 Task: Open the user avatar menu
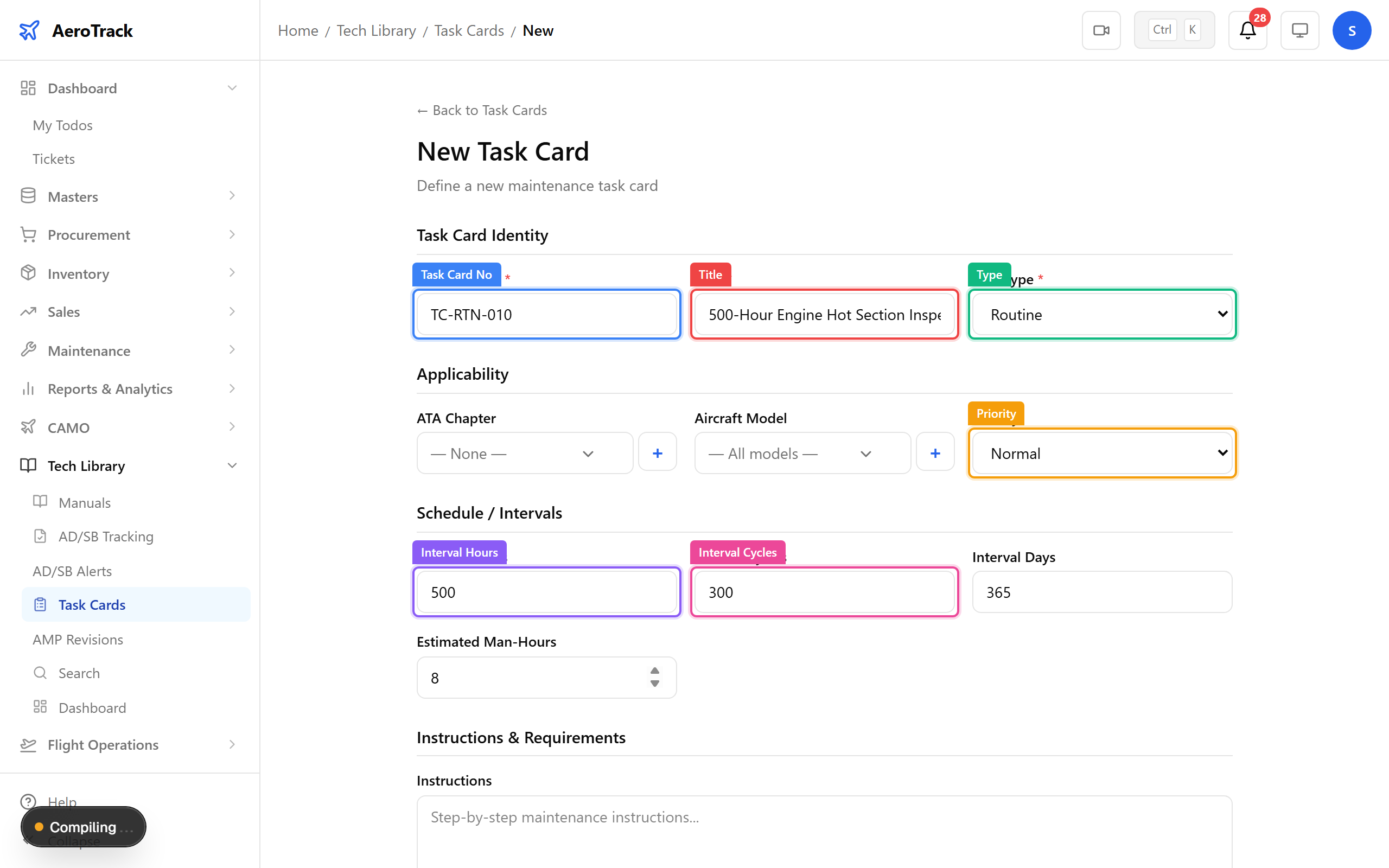[1352, 30]
